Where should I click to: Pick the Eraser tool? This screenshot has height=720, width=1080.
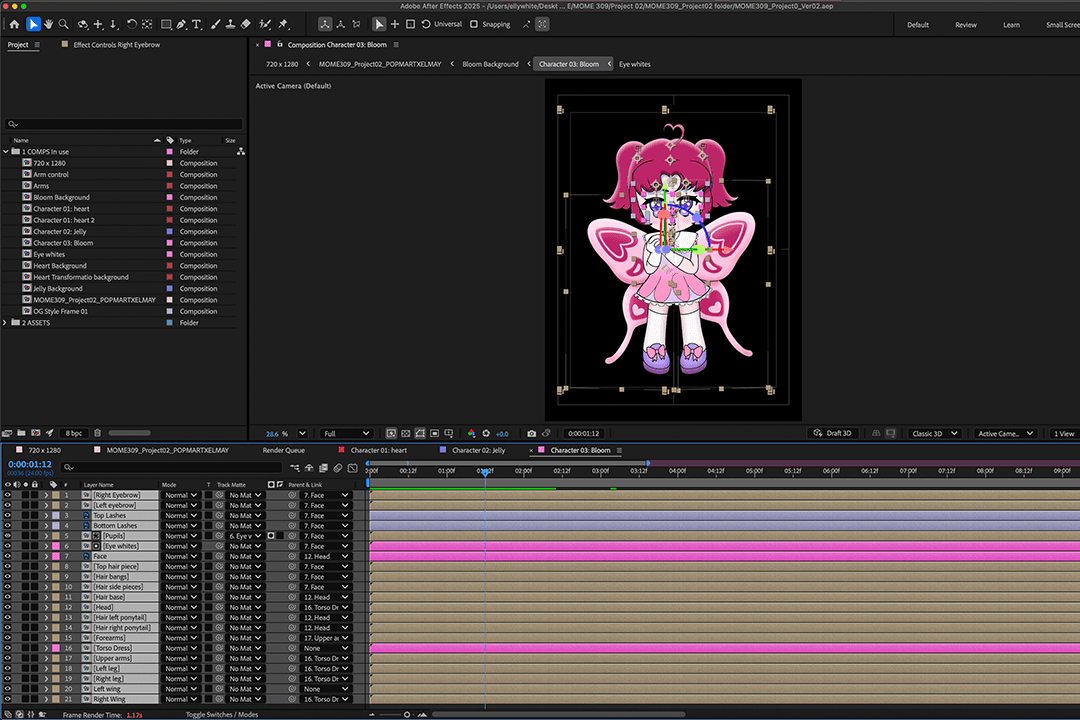point(246,24)
